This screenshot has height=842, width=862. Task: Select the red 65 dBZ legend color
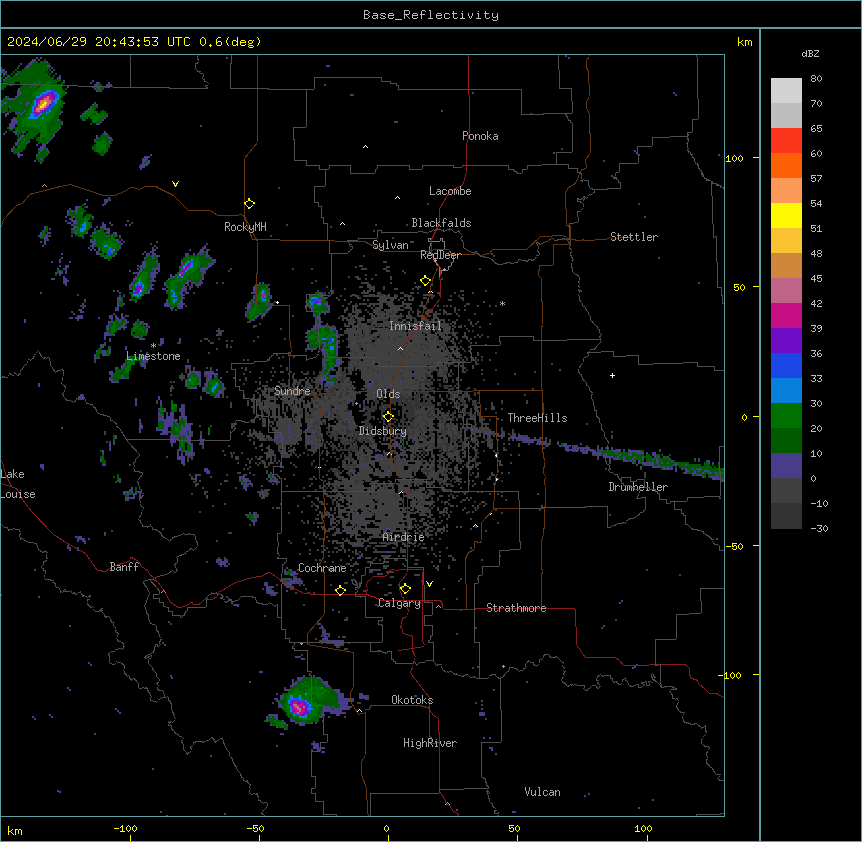click(x=786, y=140)
